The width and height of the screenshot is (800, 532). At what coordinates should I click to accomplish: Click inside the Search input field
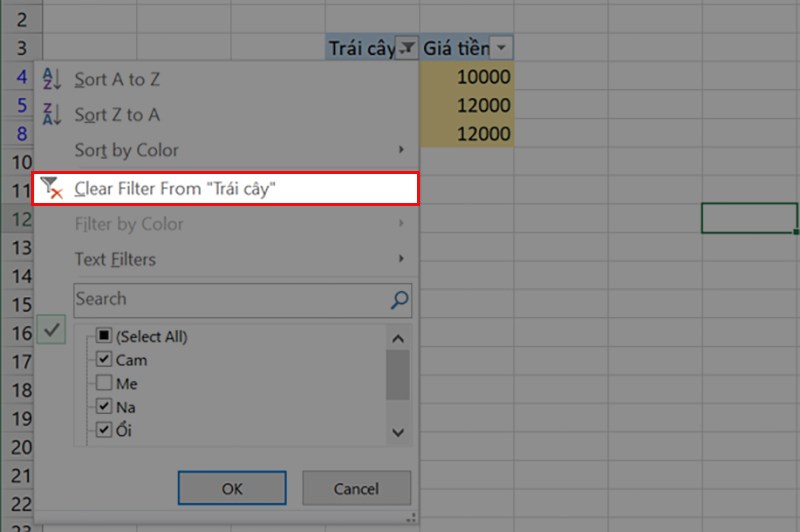click(x=232, y=300)
